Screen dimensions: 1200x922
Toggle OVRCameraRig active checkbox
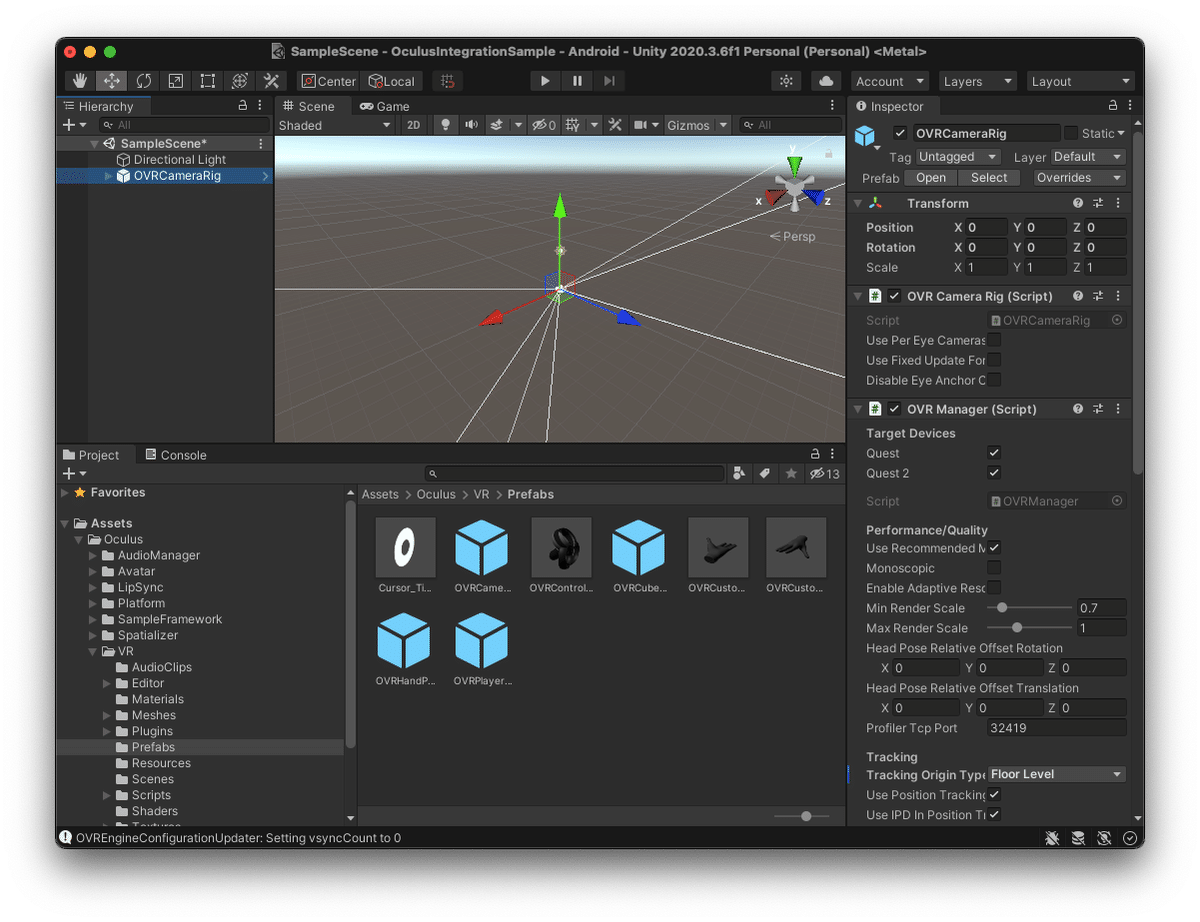900,133
